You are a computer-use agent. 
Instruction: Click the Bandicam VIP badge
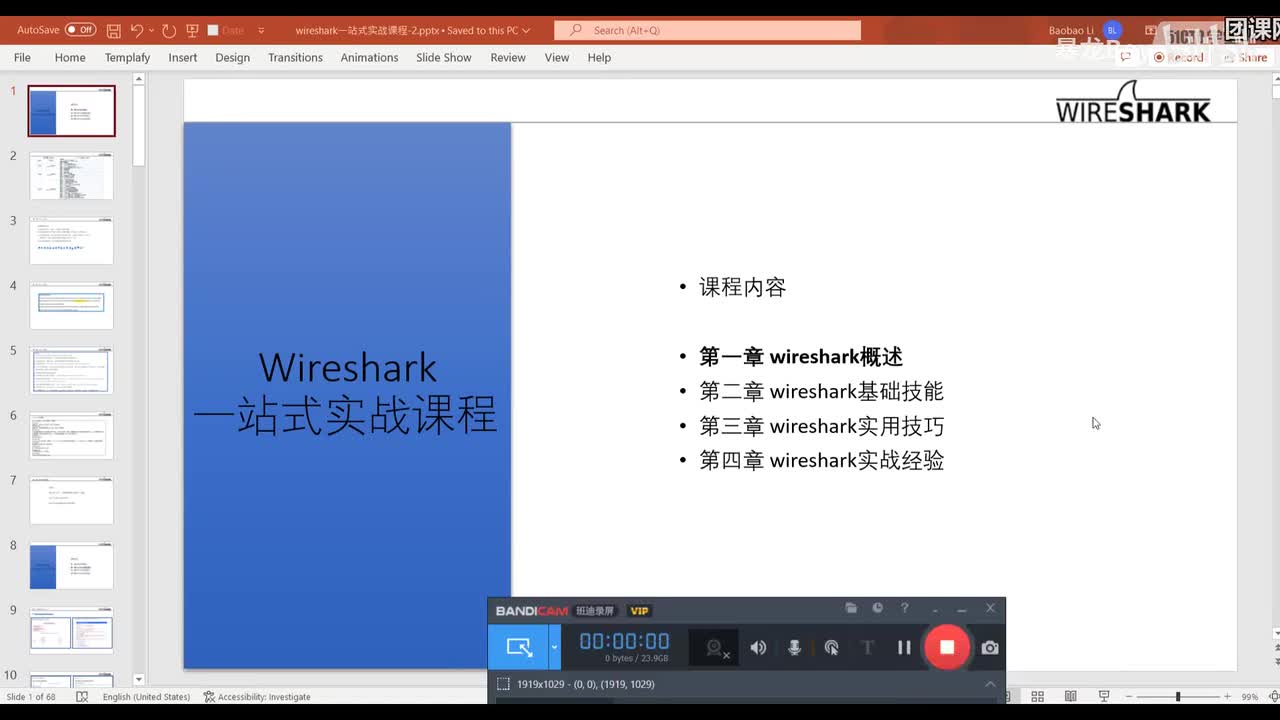[x=639, y=611]
